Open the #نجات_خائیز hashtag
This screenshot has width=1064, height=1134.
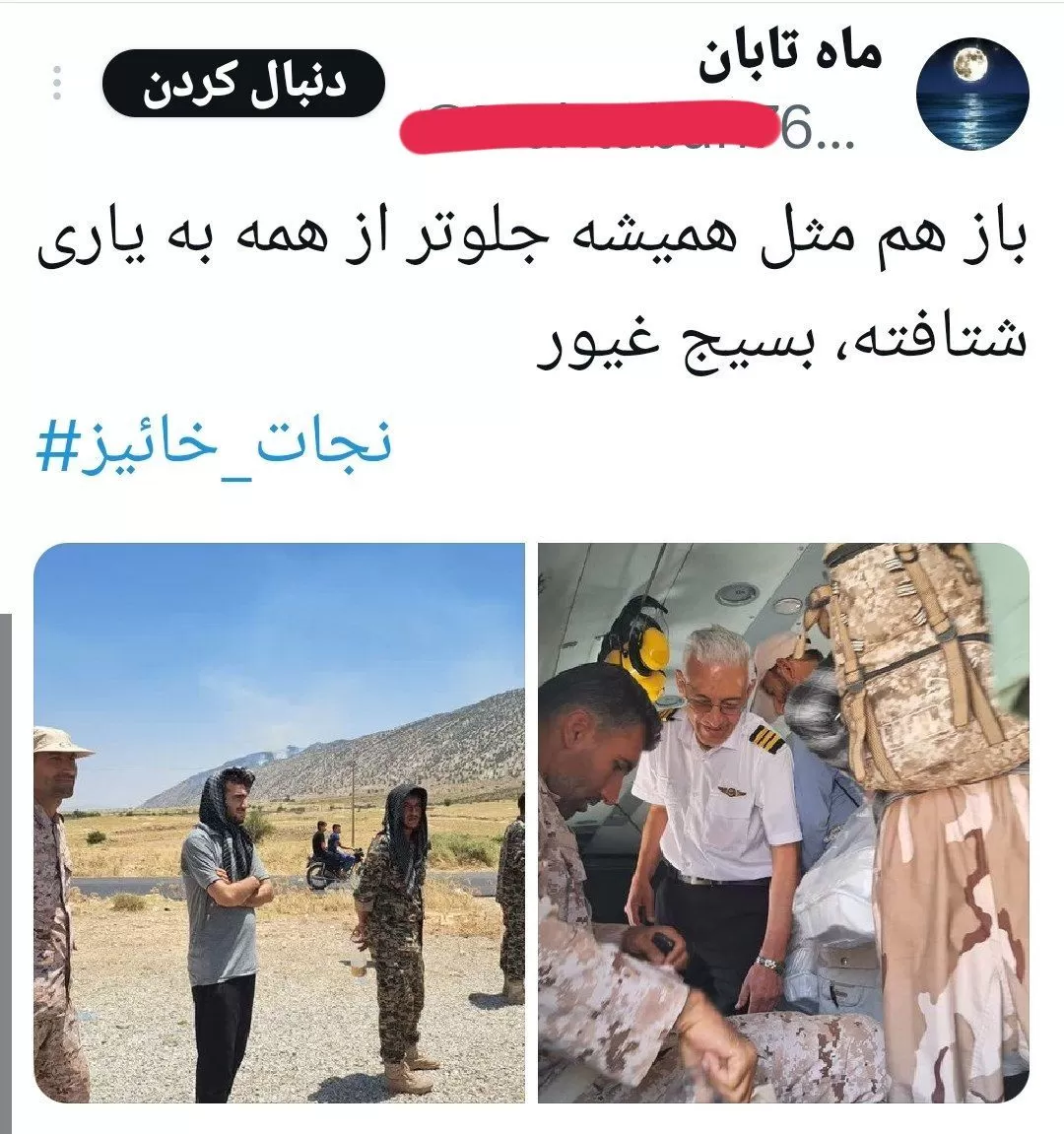[214, 444]
